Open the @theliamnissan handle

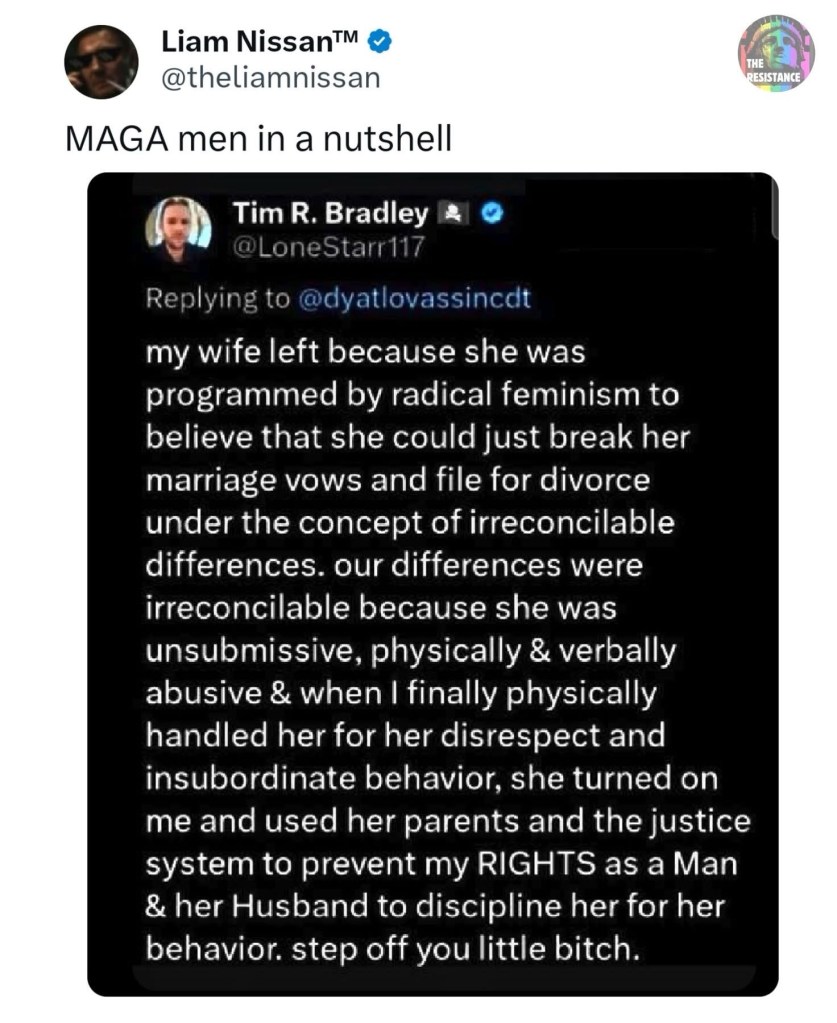pos(271,78)
